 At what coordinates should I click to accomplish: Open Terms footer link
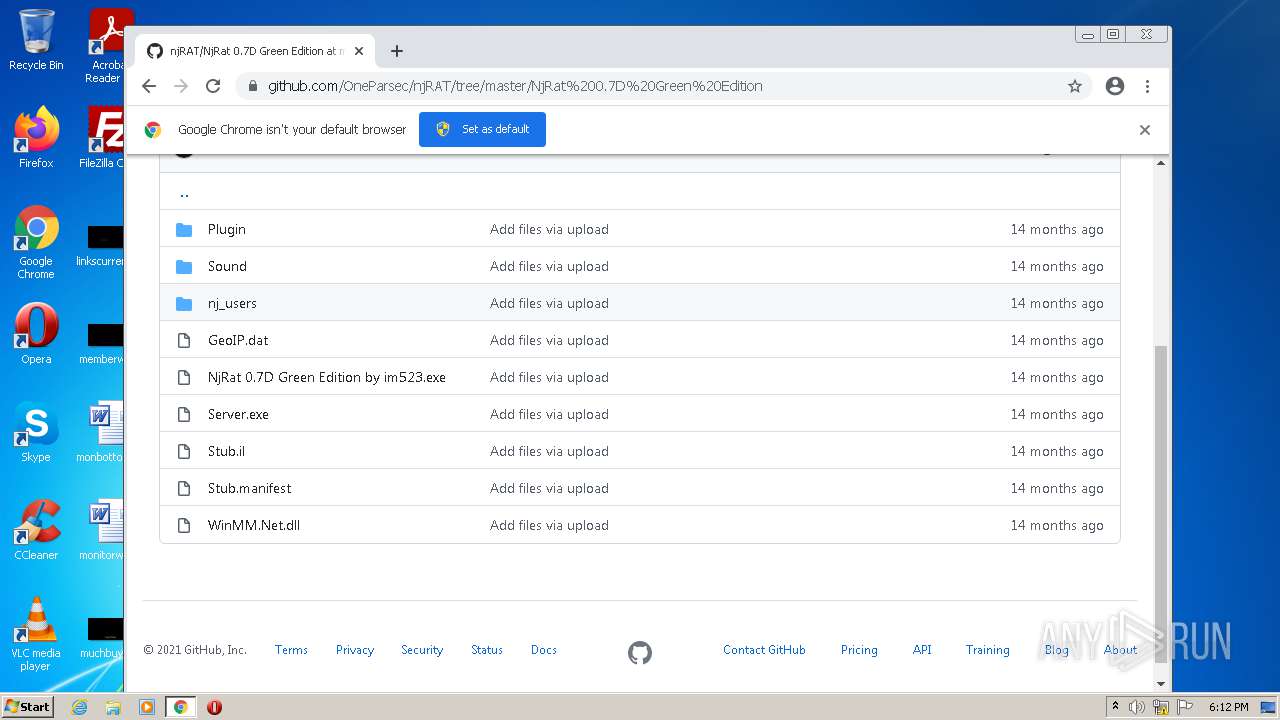(291, 650)
